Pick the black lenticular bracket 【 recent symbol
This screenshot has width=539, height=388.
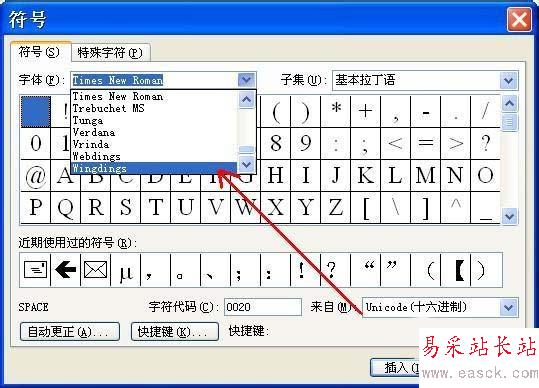coord(456,270)
